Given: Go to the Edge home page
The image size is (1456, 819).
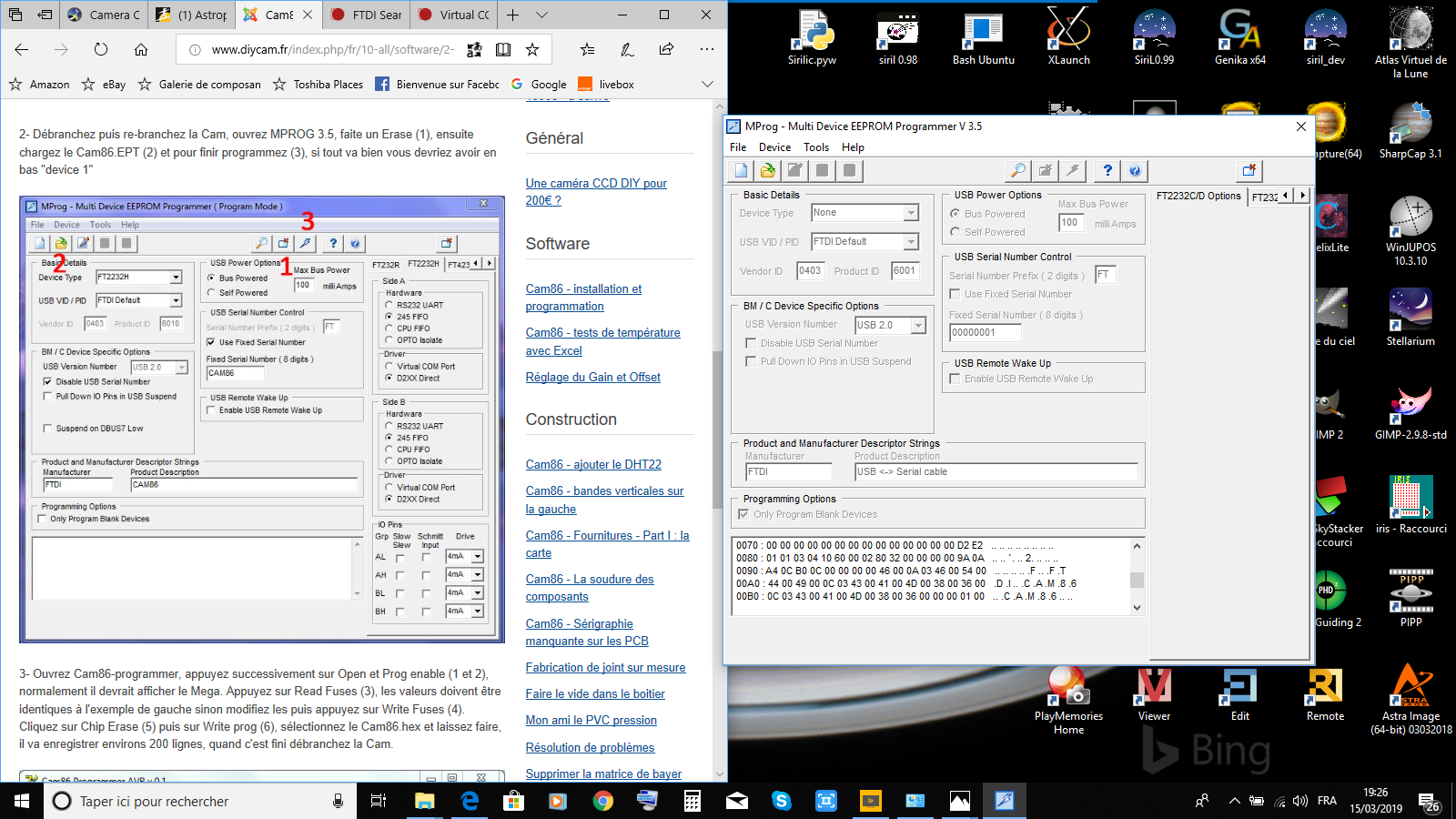Looking at the screenshot, I should (141, 49).
